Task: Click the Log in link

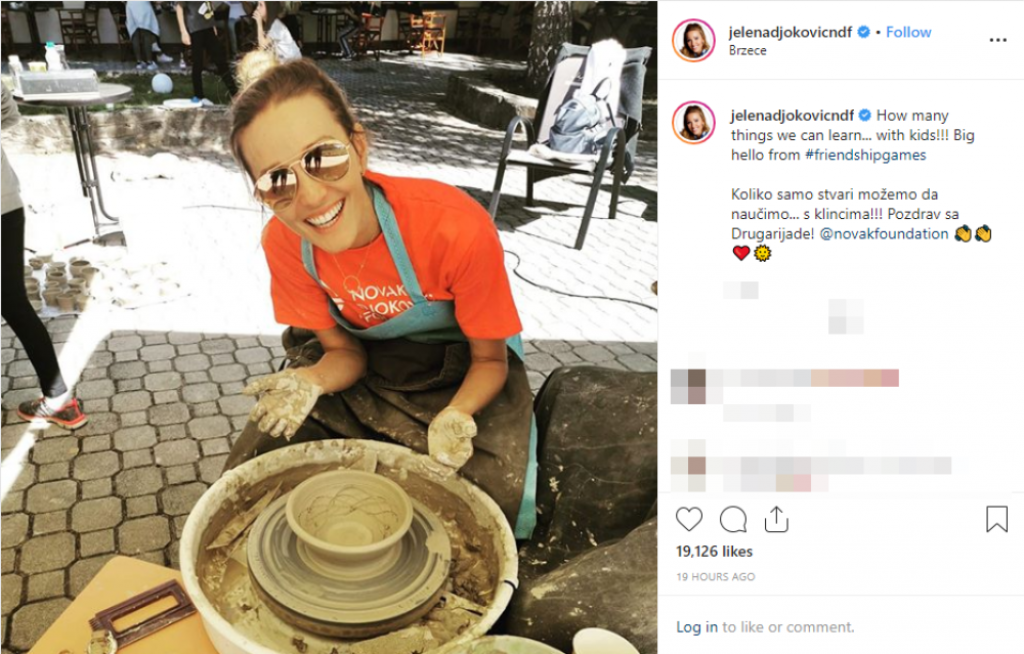Action: point(696,627)
